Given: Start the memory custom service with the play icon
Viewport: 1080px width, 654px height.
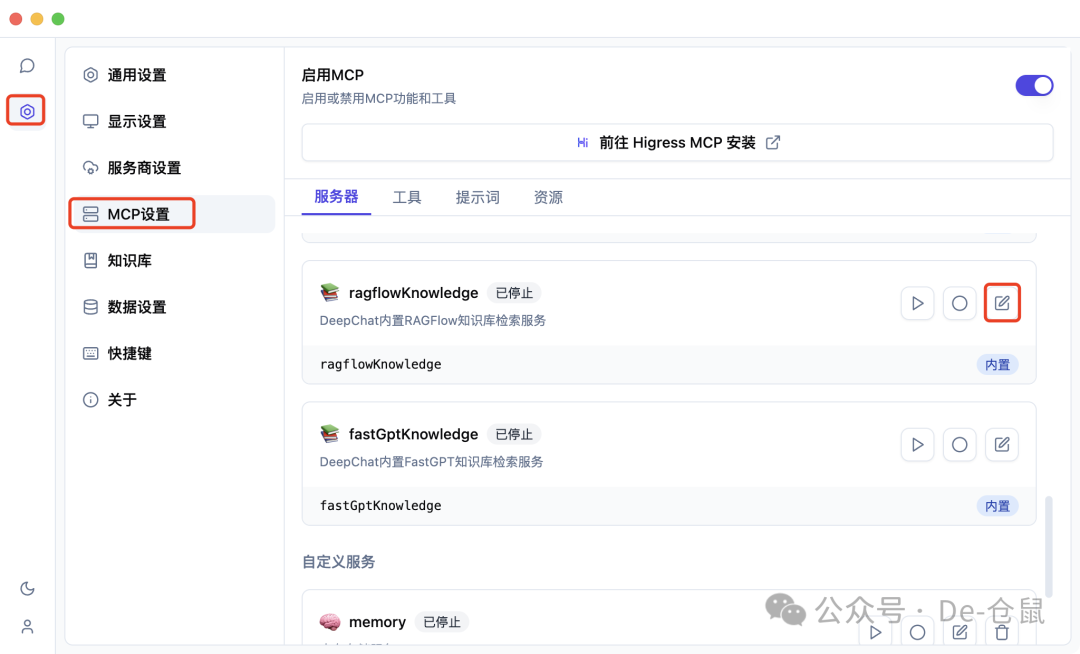Looking at the screenshot, I should pyautogui.click(x=875, y=632).
